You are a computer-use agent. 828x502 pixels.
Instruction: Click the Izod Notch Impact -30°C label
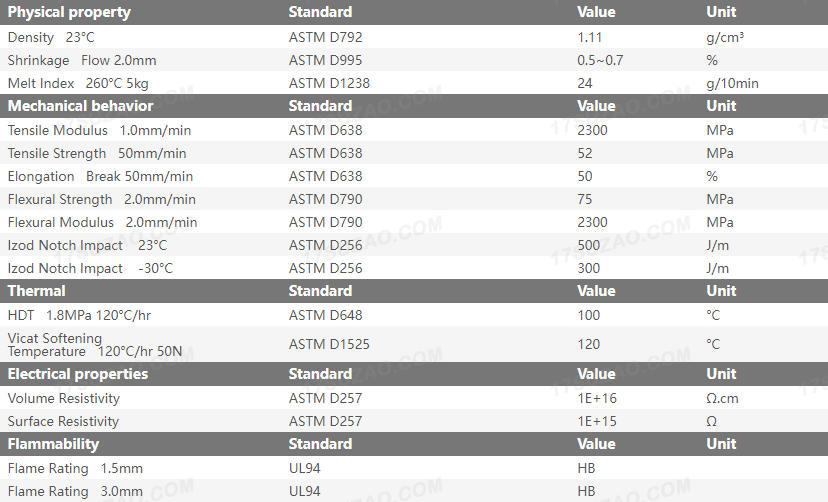tap(90, 268)
